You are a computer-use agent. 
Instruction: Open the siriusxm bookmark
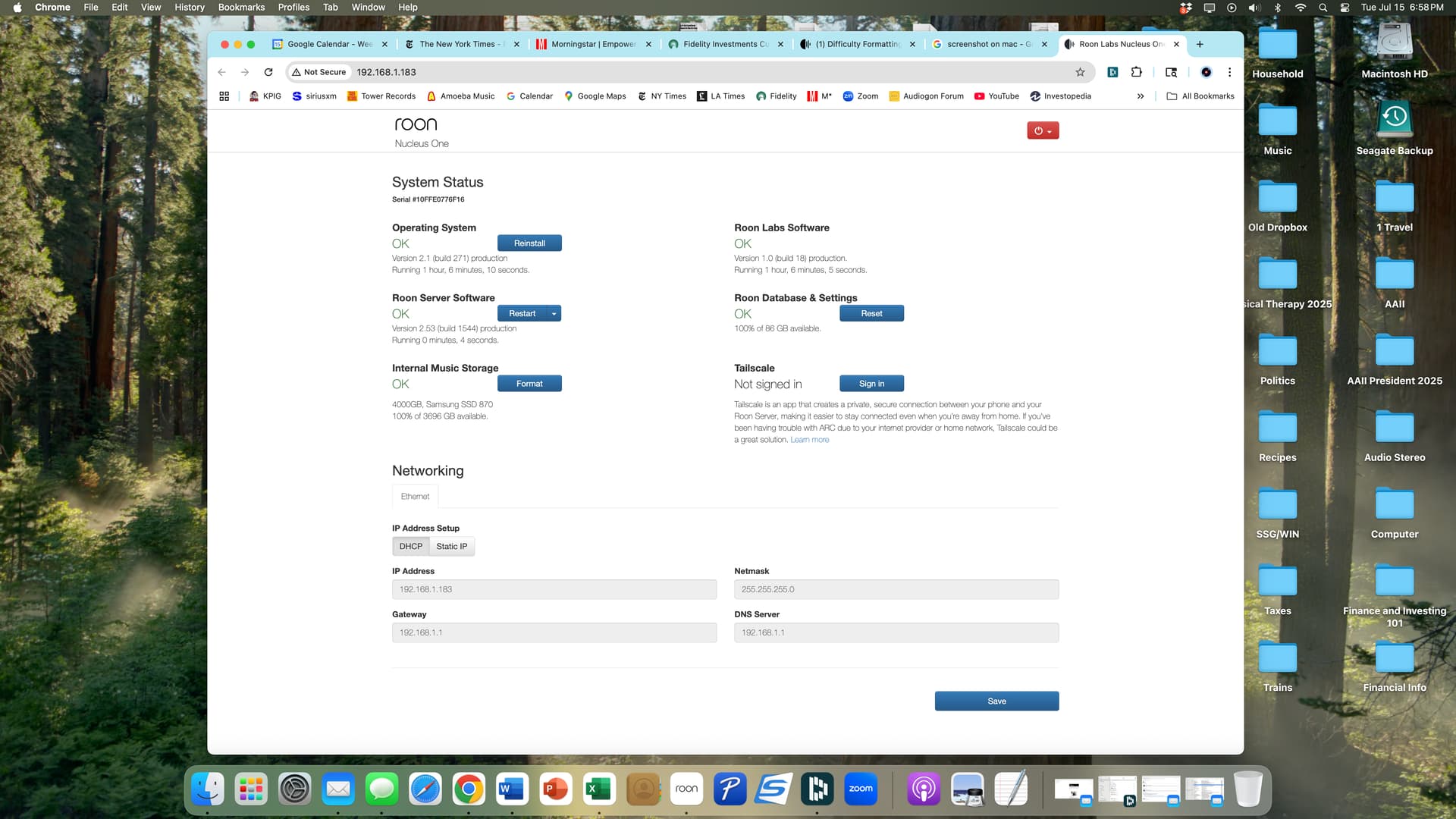[314, 96]
